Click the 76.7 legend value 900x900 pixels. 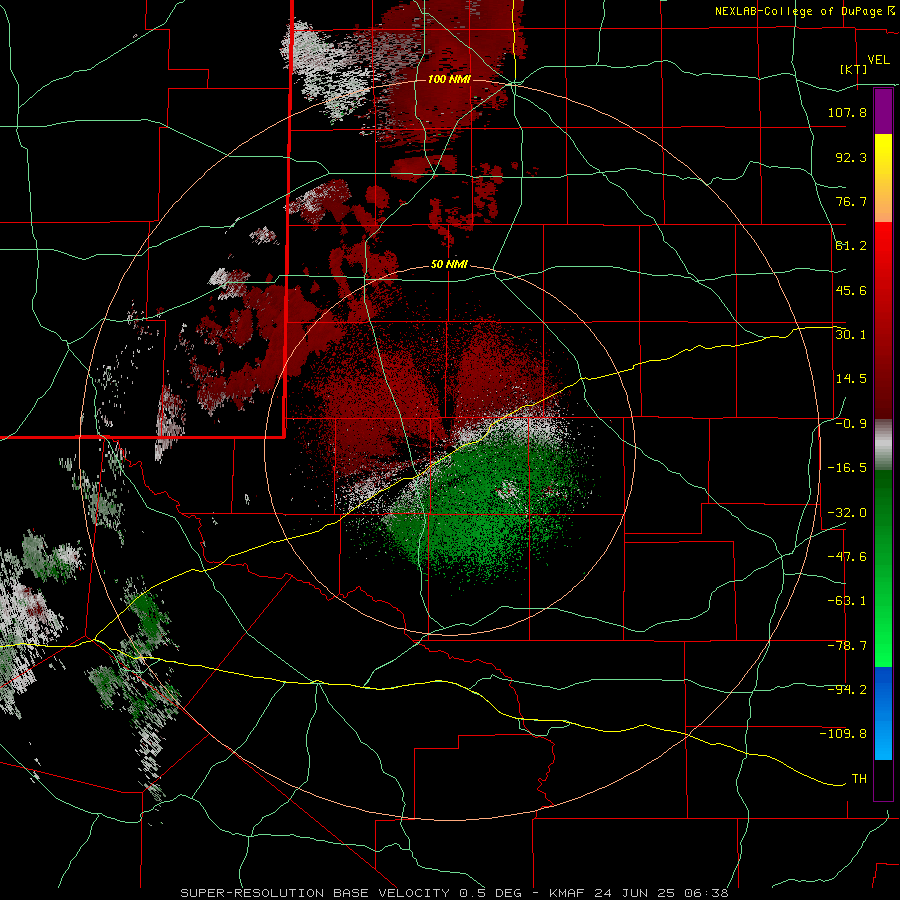tap(851, 201)
